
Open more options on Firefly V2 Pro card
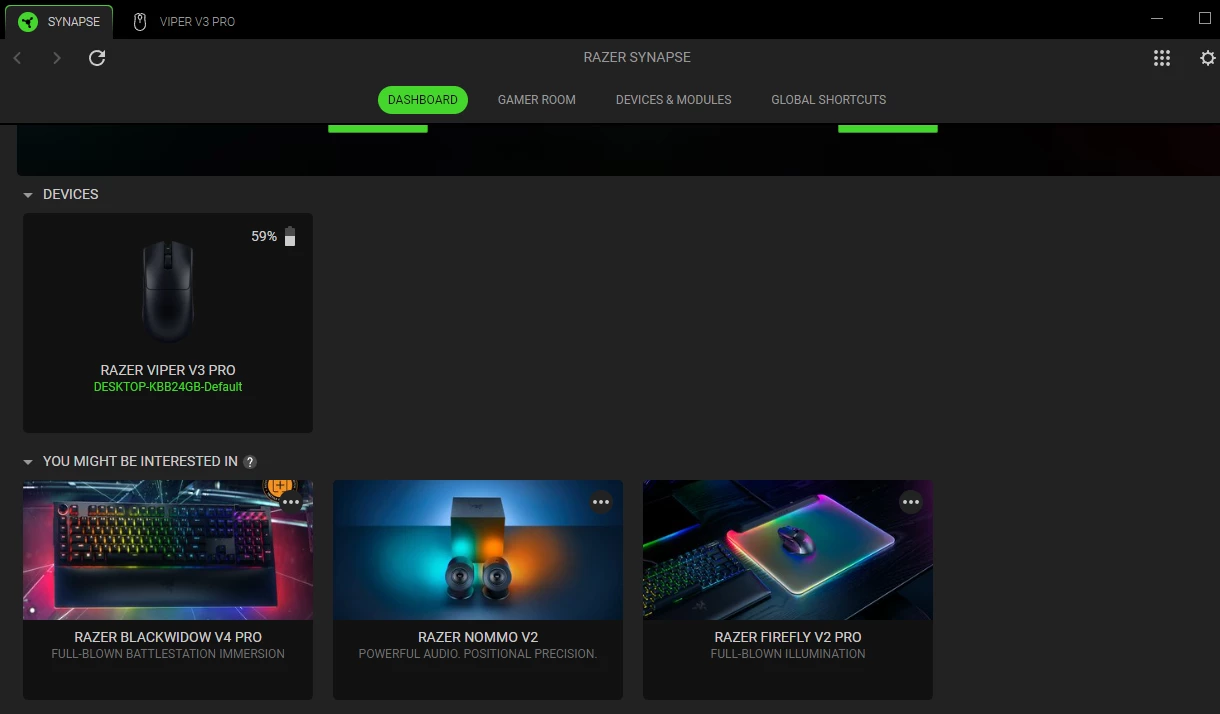[x=911, y=502]
